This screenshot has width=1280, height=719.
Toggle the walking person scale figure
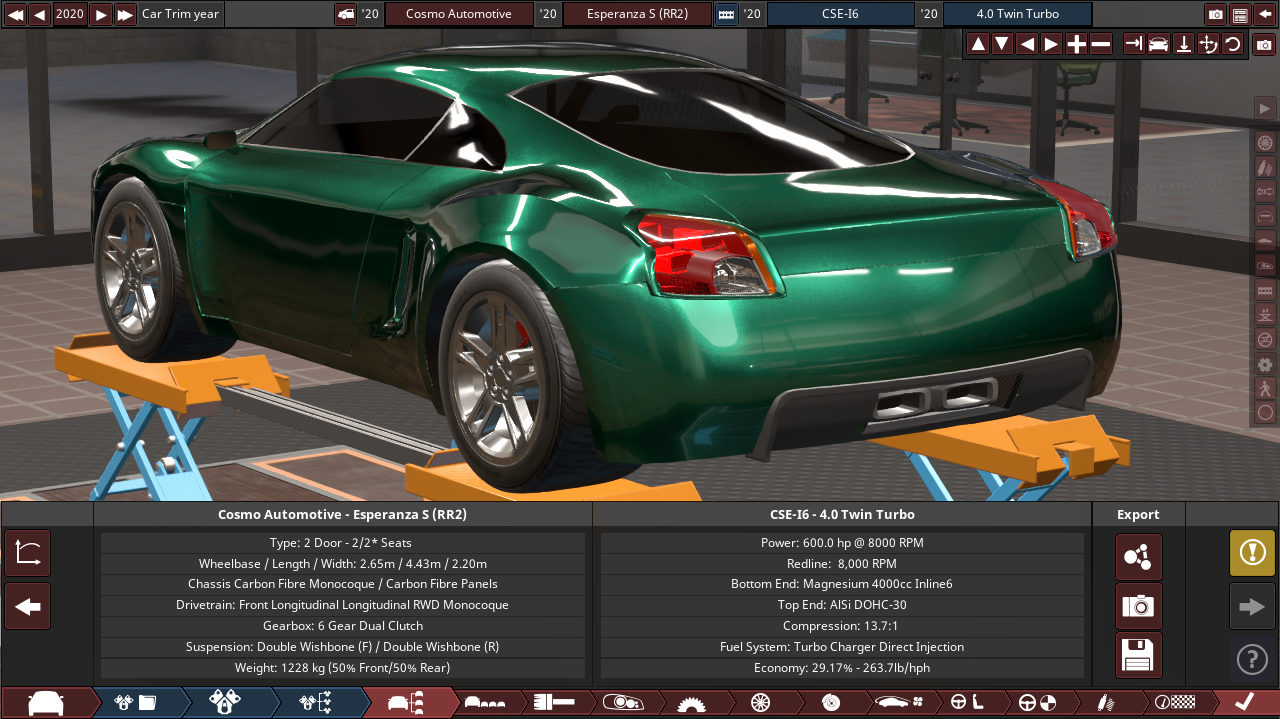pyautogui.click(x=1265, y=388)
